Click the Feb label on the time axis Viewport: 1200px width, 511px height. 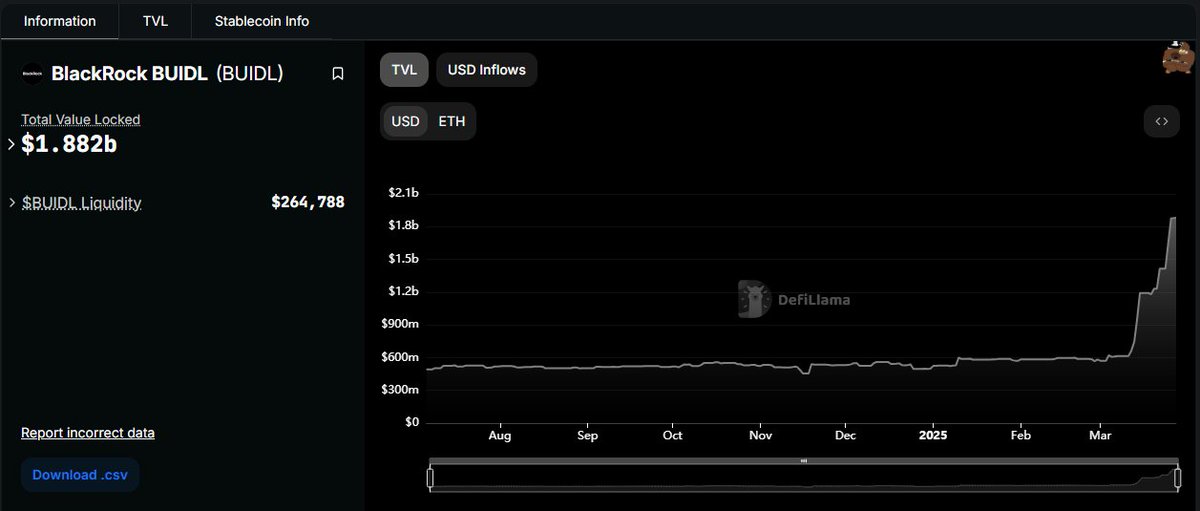(x=1020, y=435)
